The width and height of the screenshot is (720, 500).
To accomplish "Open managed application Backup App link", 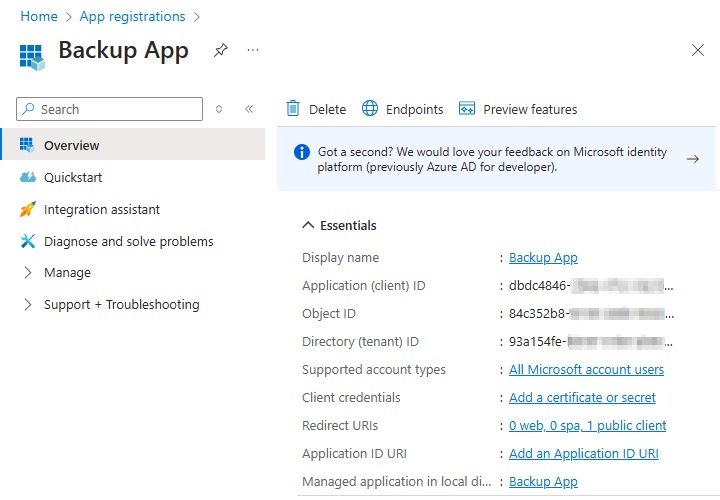I will tap(543, 482).
